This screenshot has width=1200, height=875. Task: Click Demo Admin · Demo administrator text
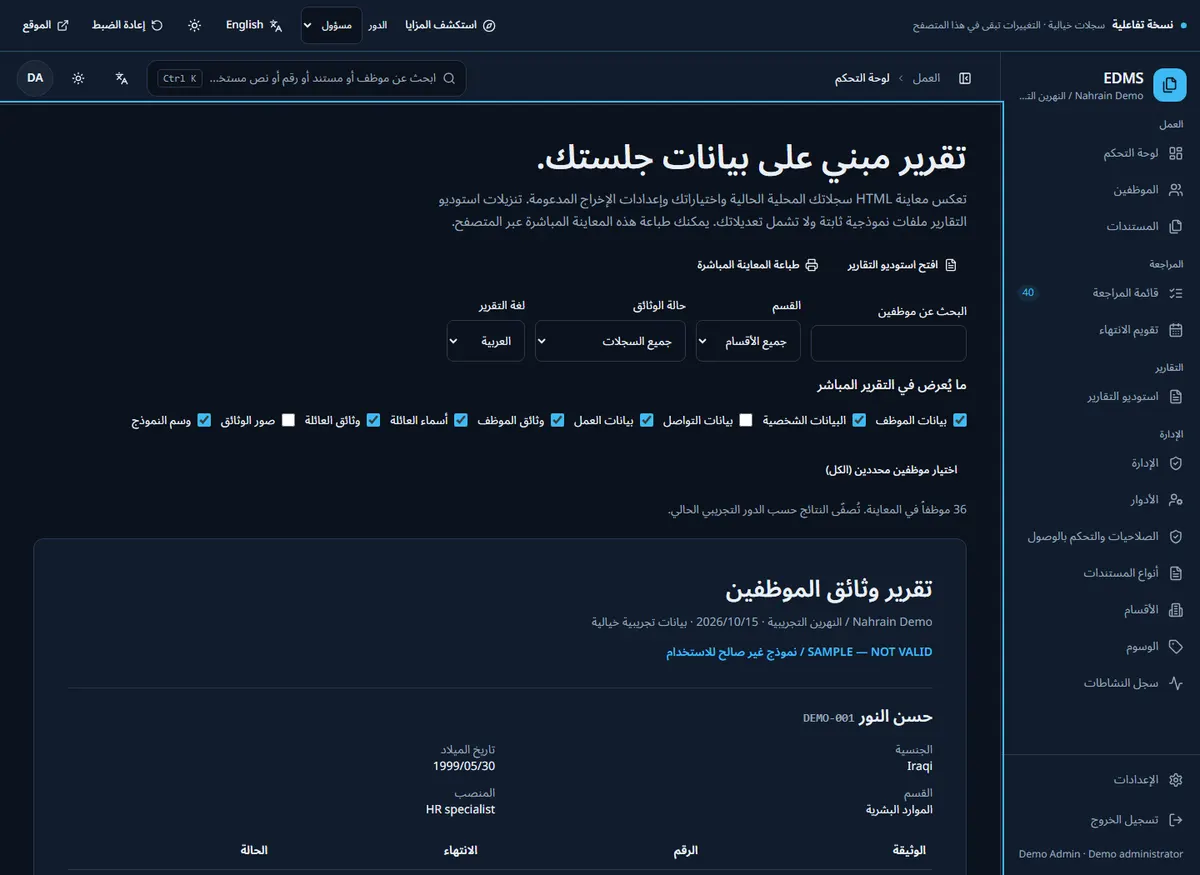(x=1101, y=854)
